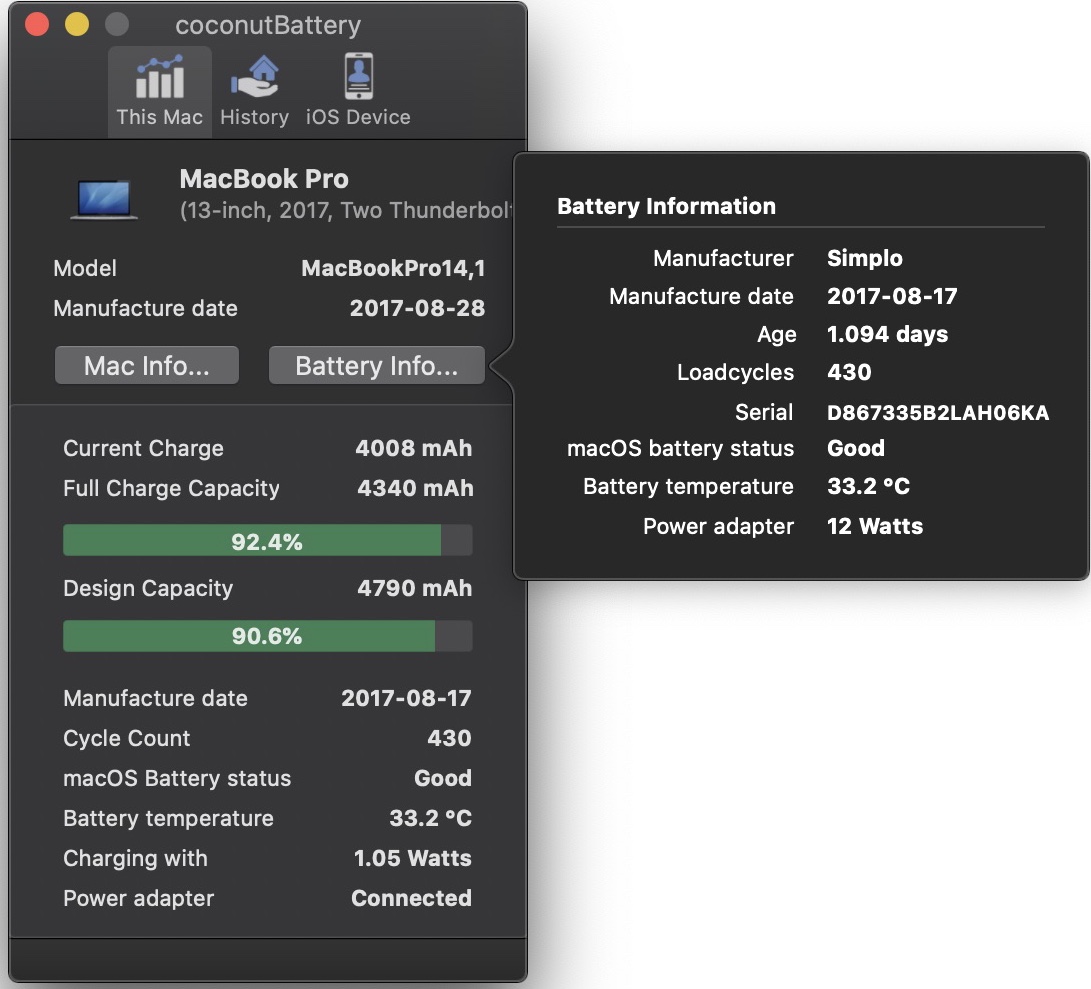Click the Battery Information popover heading
This screenshot has height=989, width=1091.
coord(666,207)
